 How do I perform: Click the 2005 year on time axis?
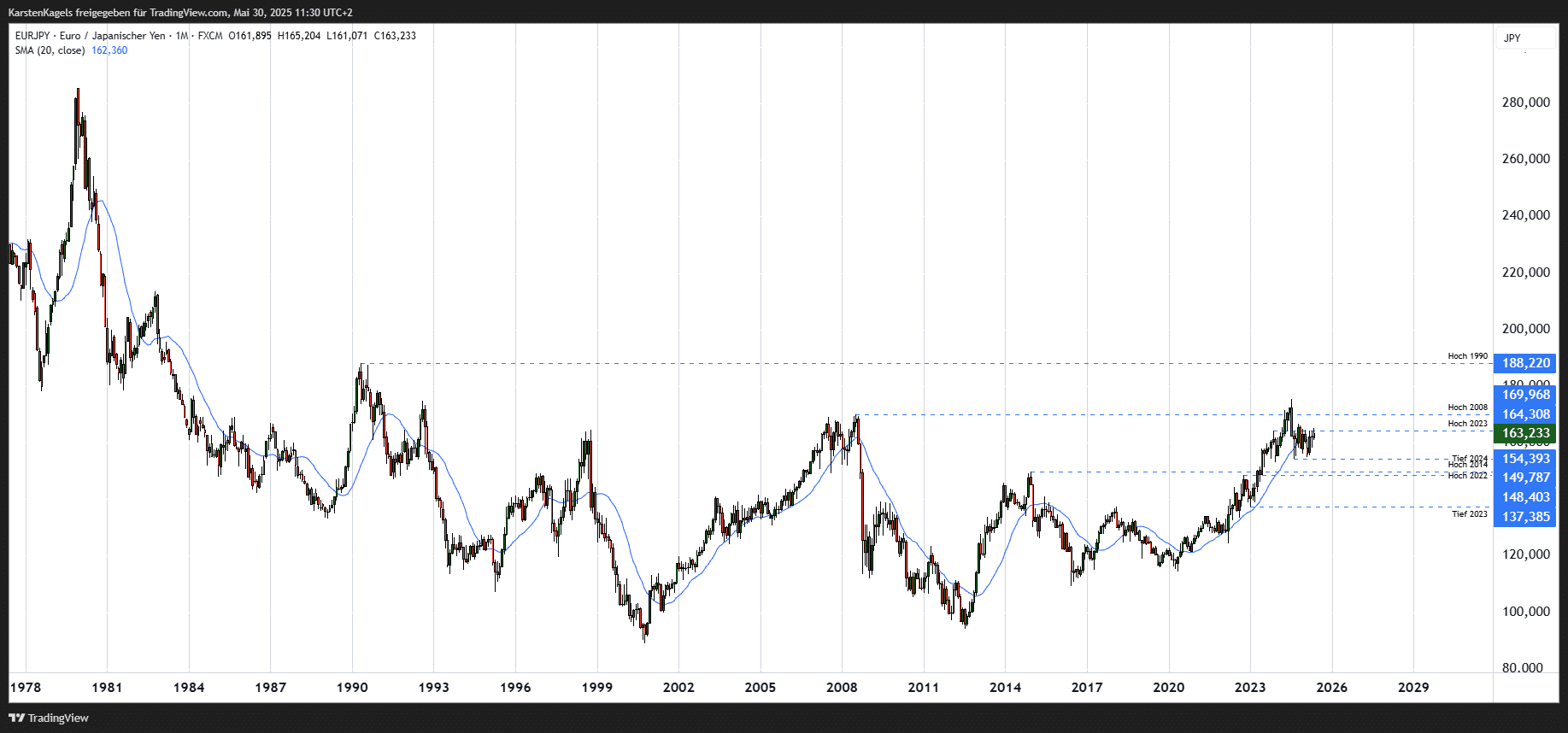tap(760, 688)
